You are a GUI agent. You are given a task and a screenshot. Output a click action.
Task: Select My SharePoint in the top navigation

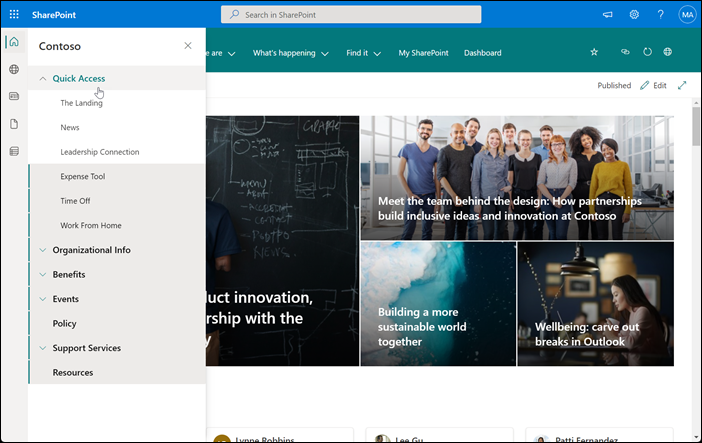[x=423, y=53]
